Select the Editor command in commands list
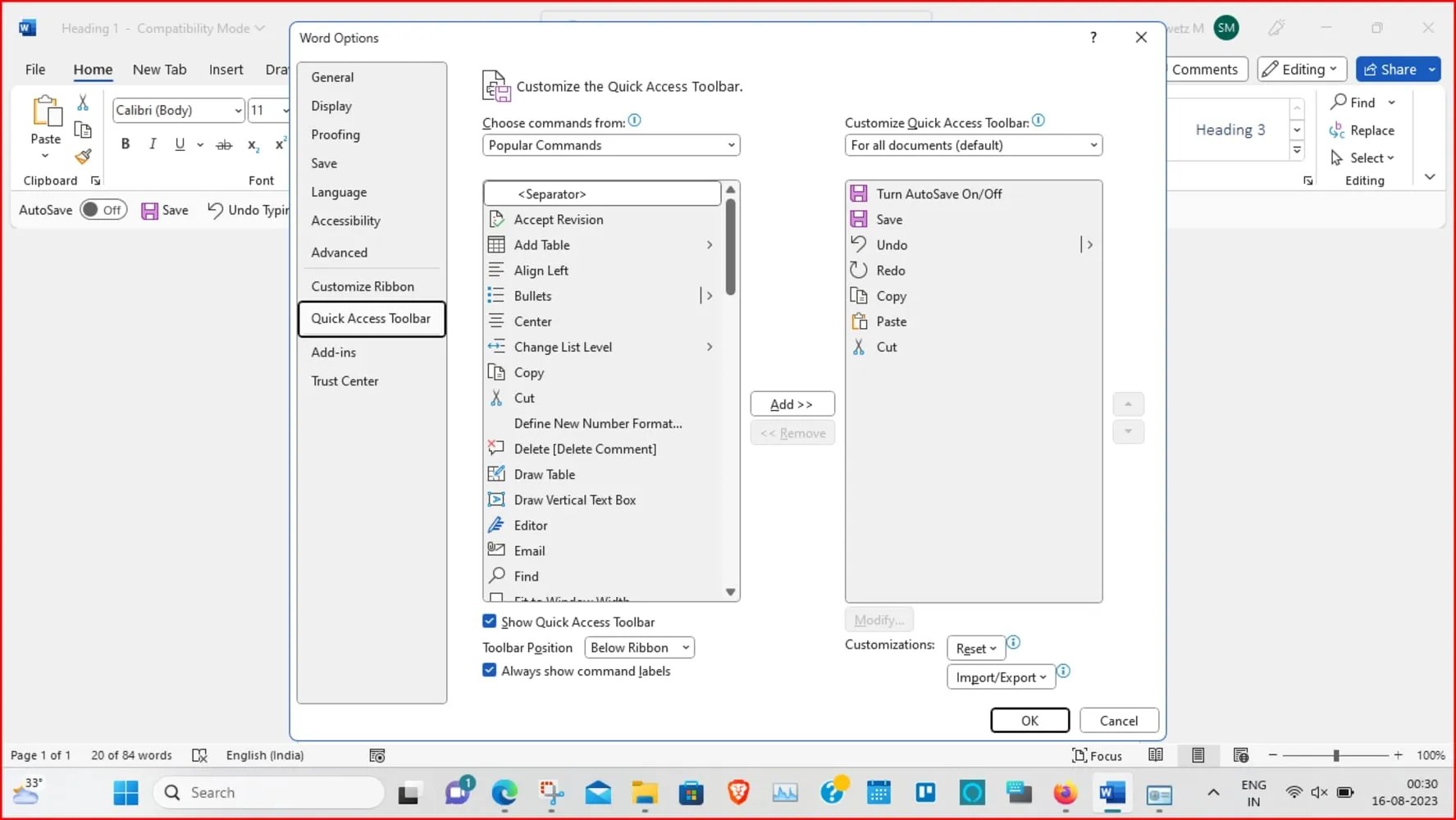 coord(528,525)
